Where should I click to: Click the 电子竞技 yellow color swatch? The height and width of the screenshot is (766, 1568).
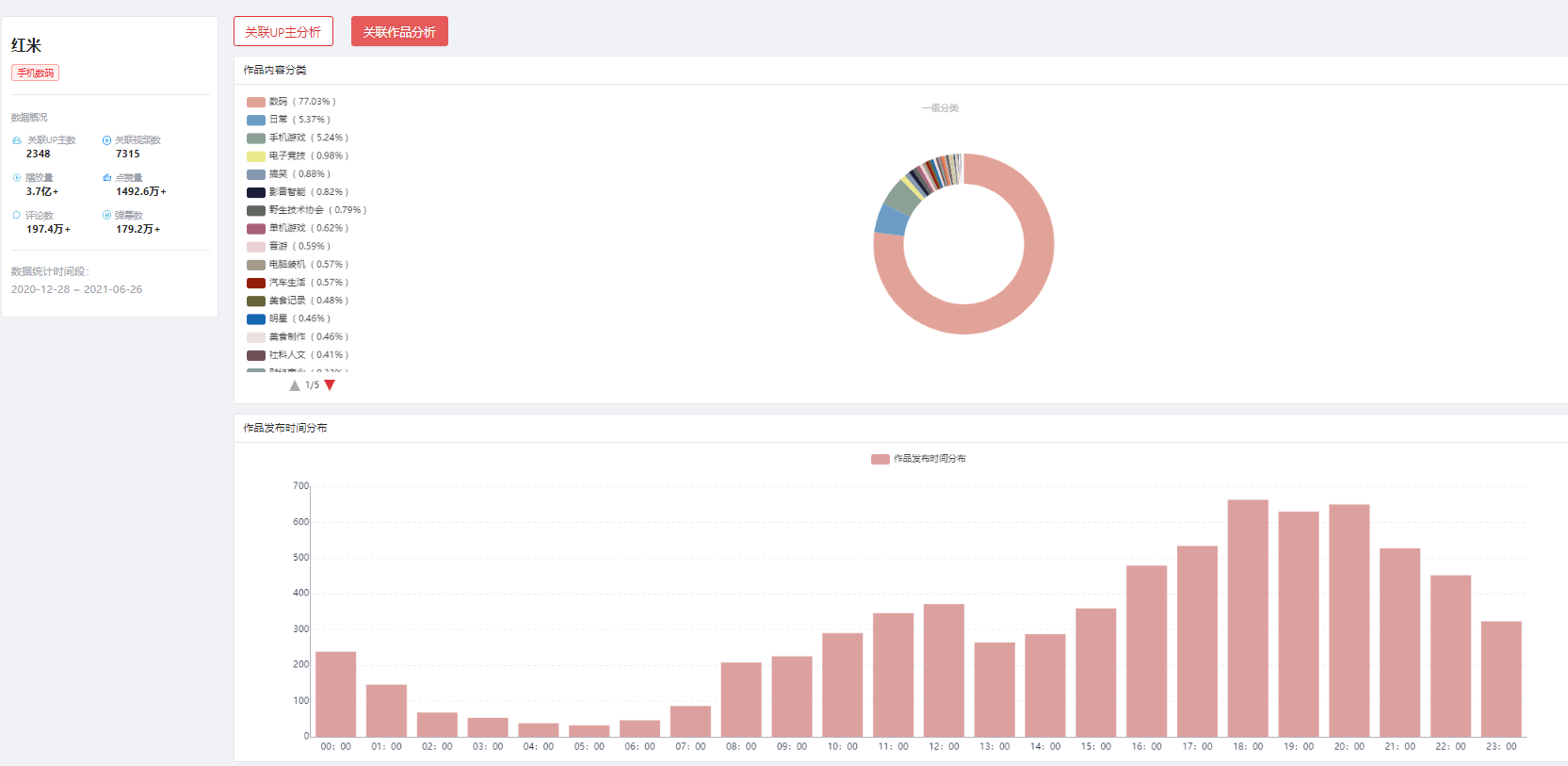[256, 156]
